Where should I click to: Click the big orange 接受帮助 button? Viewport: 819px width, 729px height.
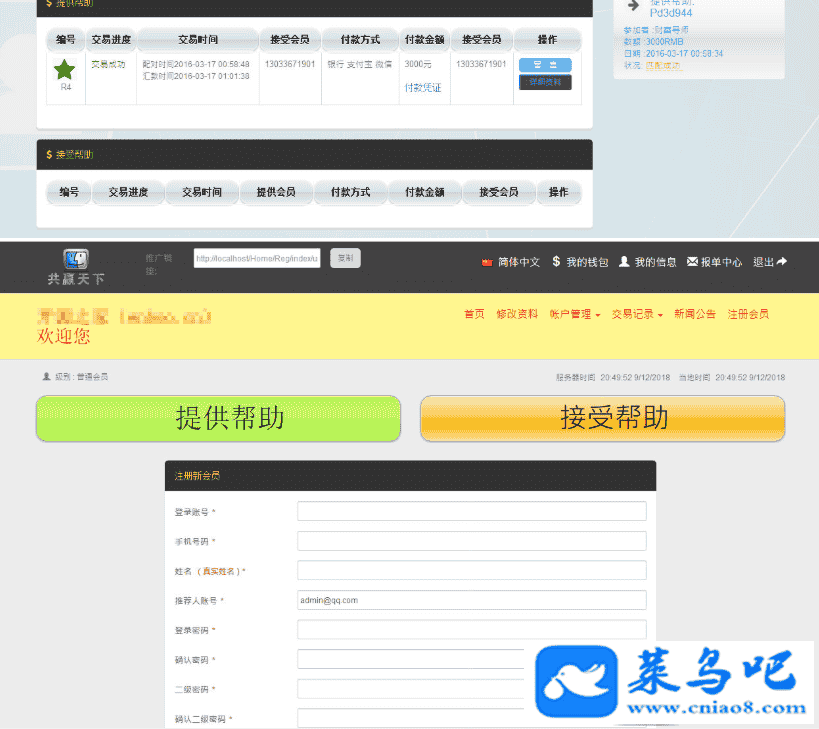pyautogui.click(x=603, y=418)
